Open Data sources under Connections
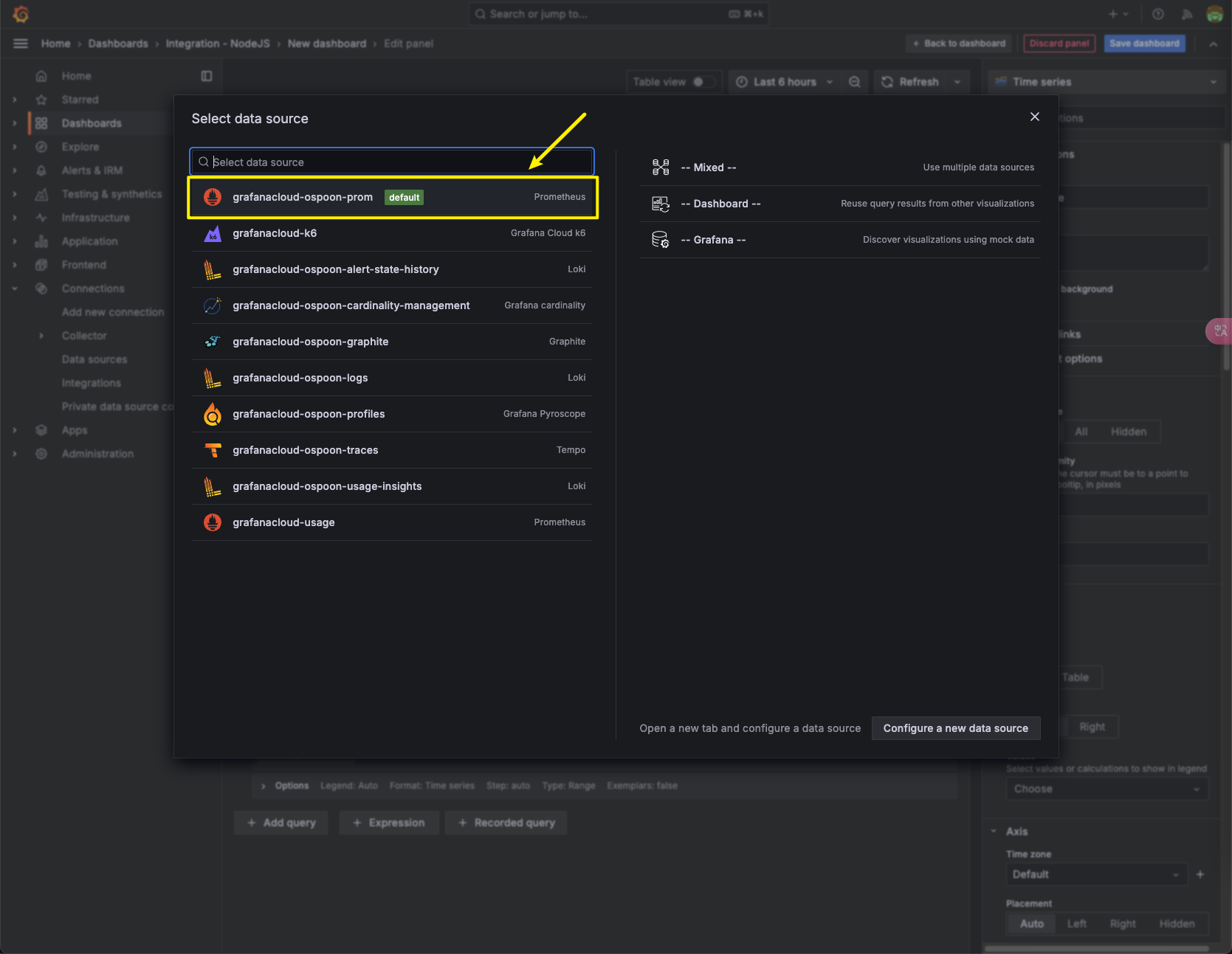Screen dimensions: 1232x954 coord(94,359)
